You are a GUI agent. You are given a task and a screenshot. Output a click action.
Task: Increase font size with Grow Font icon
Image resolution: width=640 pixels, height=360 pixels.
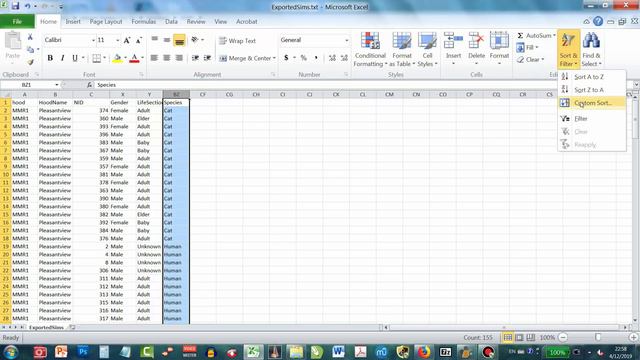point(127,40)
